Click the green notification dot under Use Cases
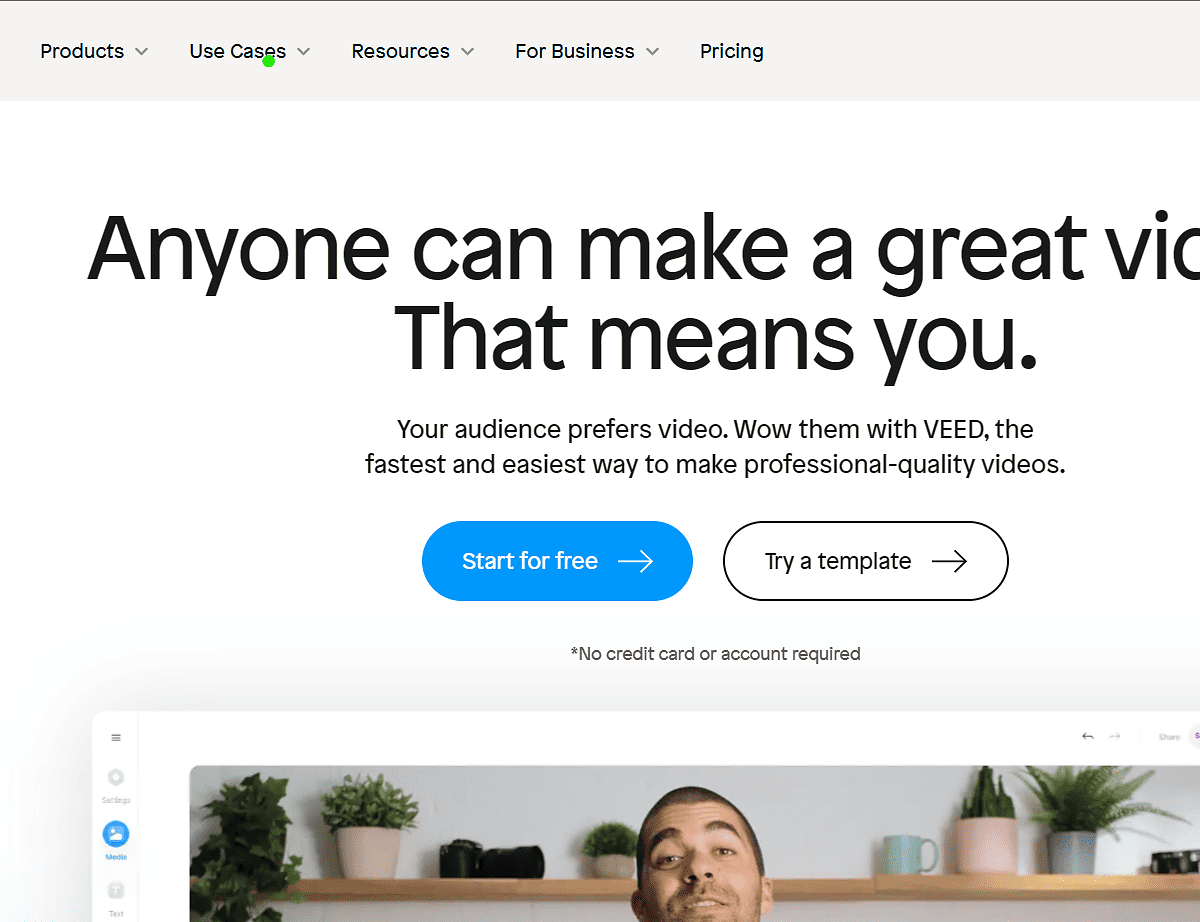Screen dimensions: 1200x922 pos(270,62)
